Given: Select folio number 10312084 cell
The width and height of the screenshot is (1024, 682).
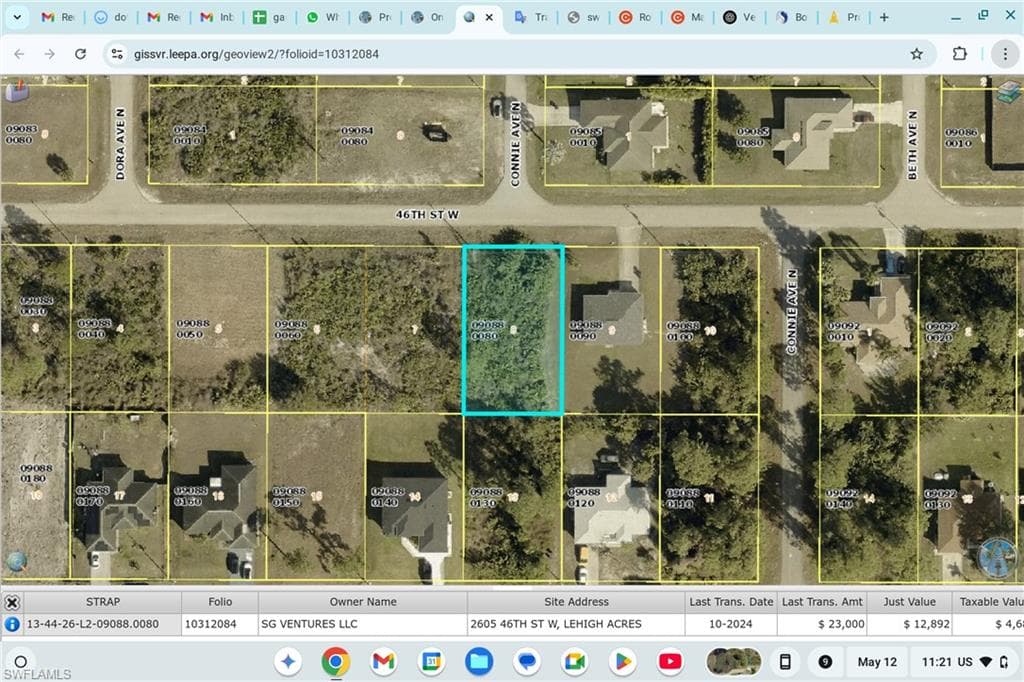Looking at the screenshot, I should click(220, 624).
